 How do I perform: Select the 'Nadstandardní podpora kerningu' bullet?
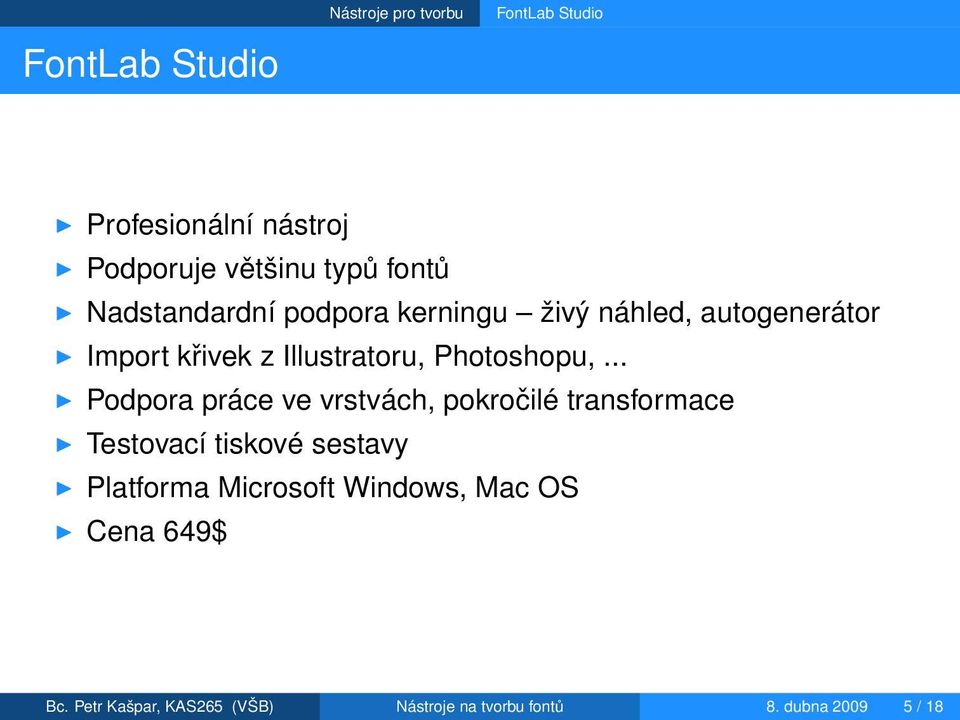click(x=483, y=312)
